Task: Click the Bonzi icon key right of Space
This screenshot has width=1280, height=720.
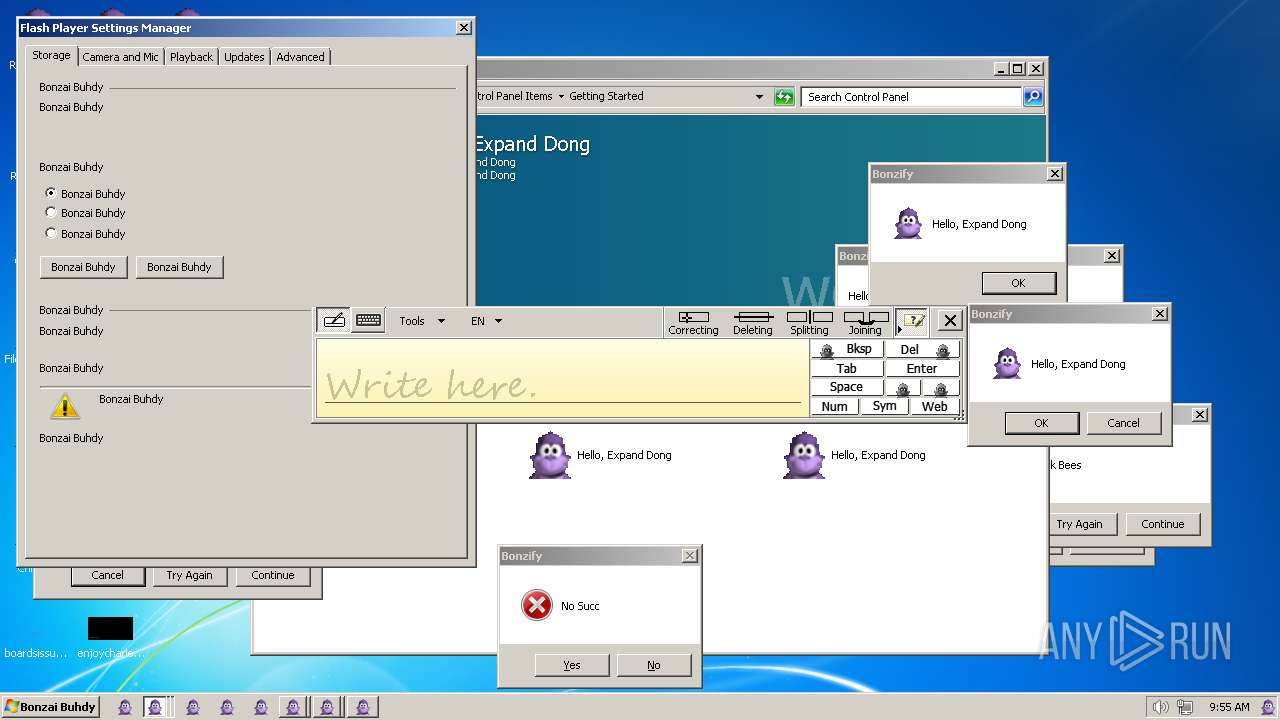Action: (x=904, y=388)
